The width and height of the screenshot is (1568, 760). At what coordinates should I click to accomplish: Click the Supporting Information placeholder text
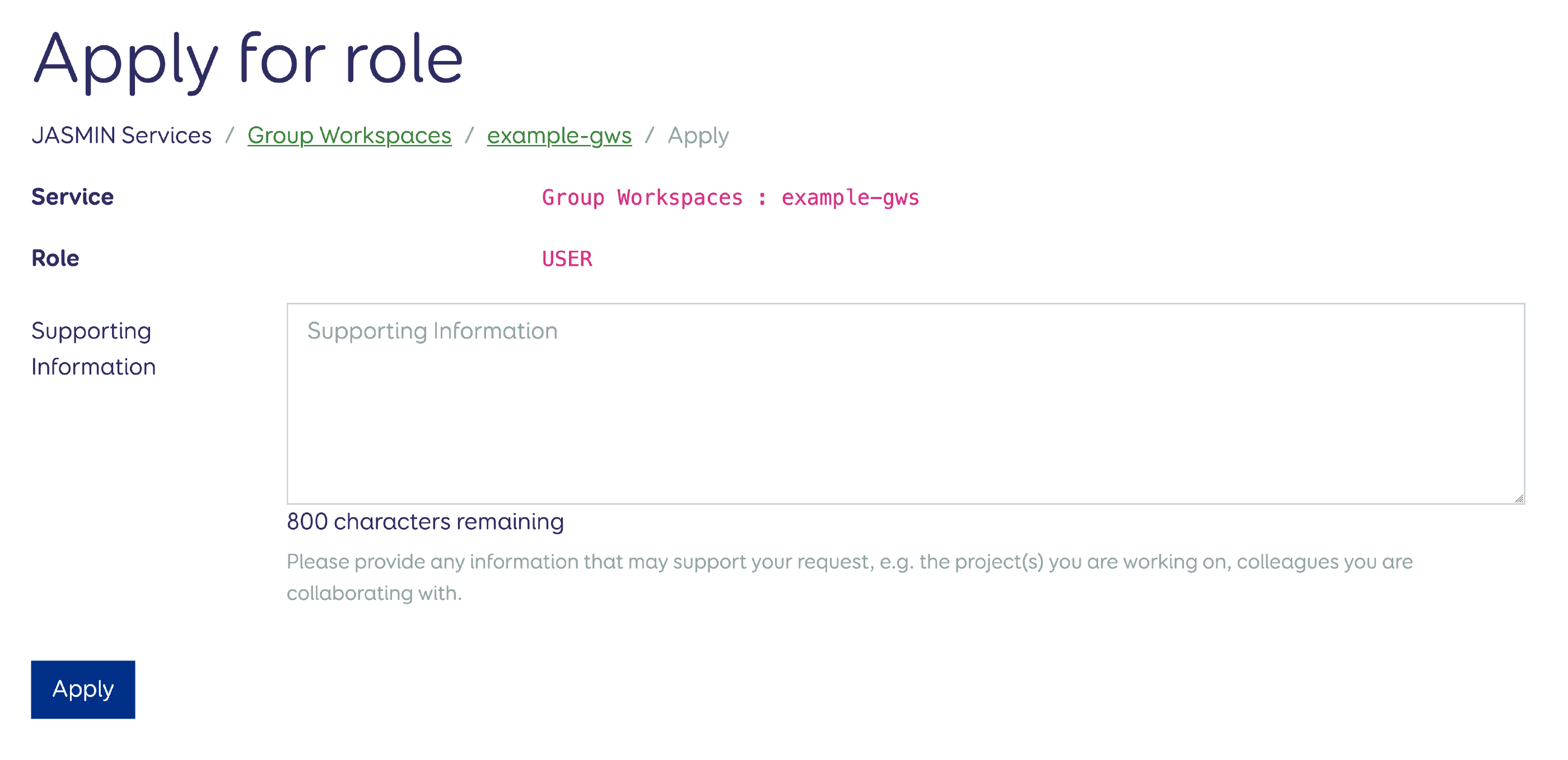(431, 330)
